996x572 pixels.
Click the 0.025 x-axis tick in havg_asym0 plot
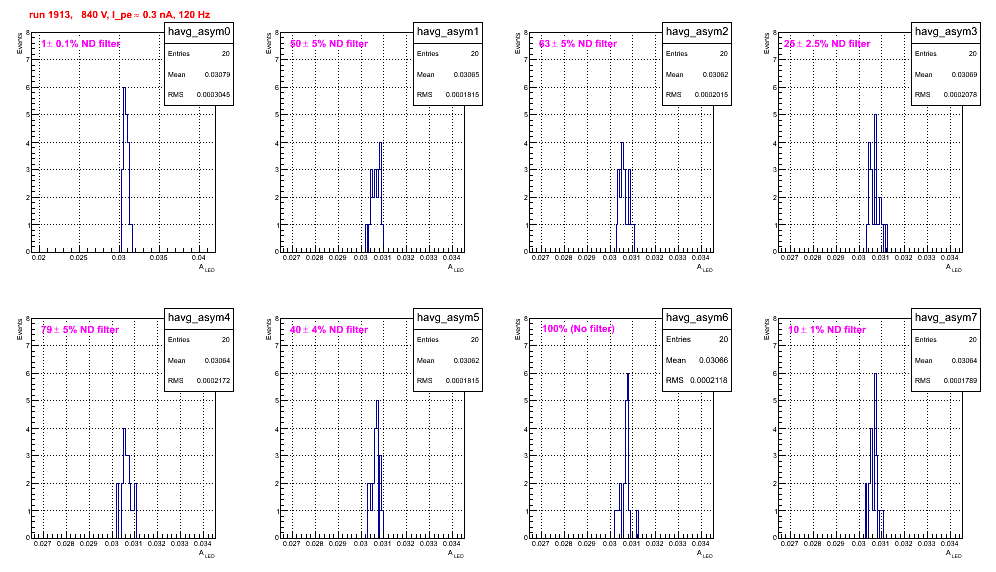pyautogui.click(x=79, y=258)
